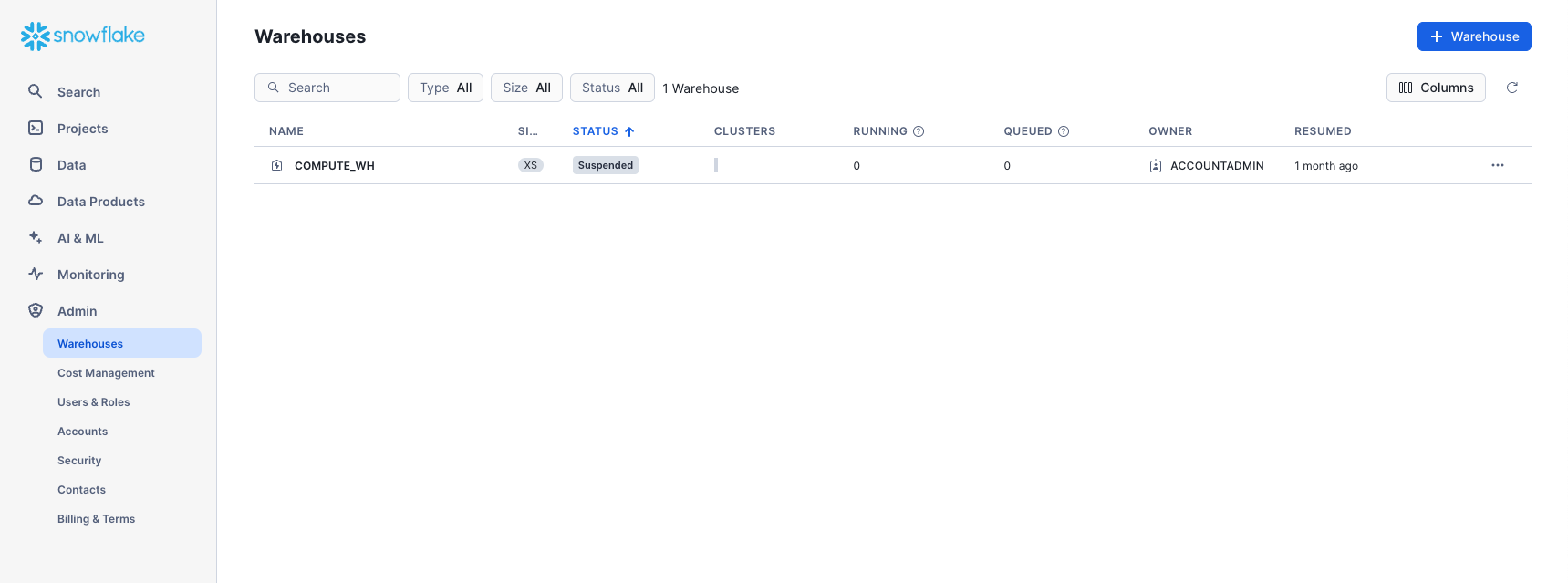Click the Running column help icon
Screen dimensions: 1568x583
(919, 131)
